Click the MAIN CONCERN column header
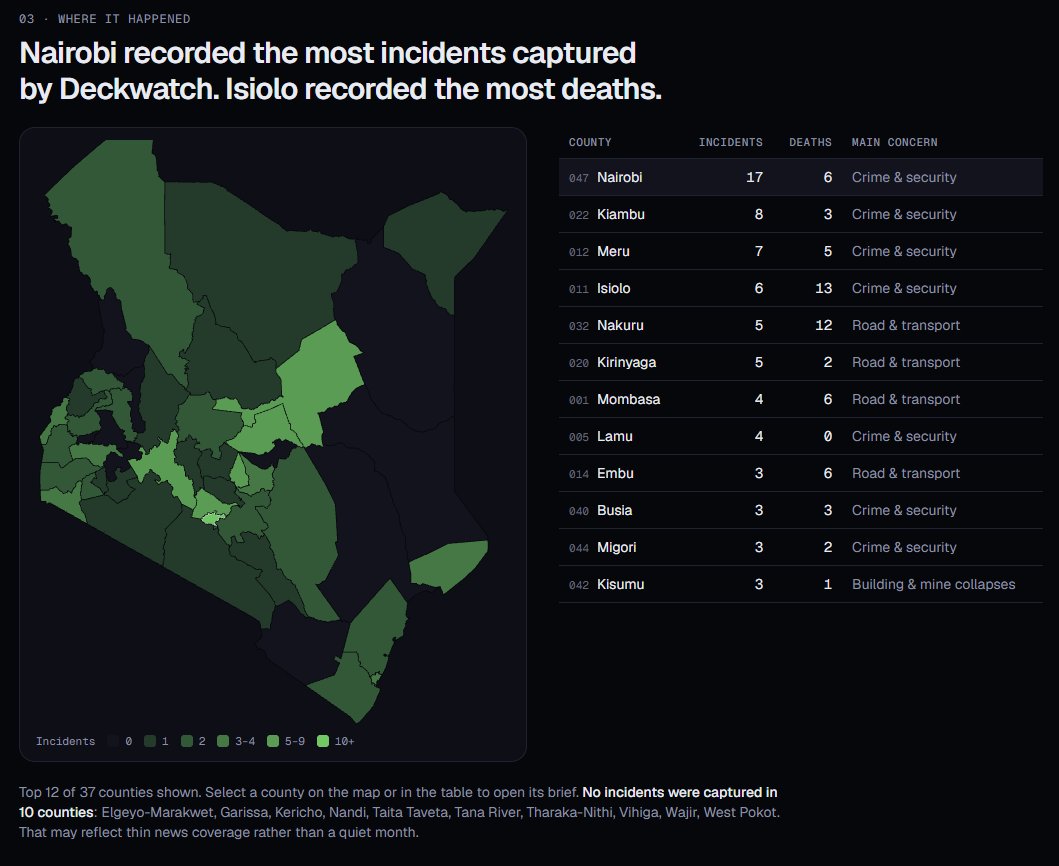 (x=894, y=142)
